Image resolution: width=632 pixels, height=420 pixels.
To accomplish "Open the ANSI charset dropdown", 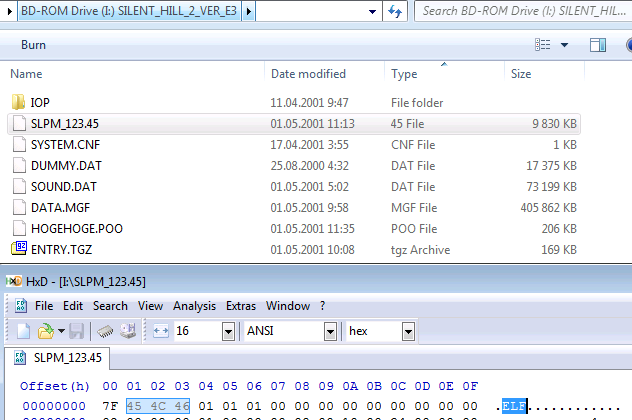I will [330, 332].
